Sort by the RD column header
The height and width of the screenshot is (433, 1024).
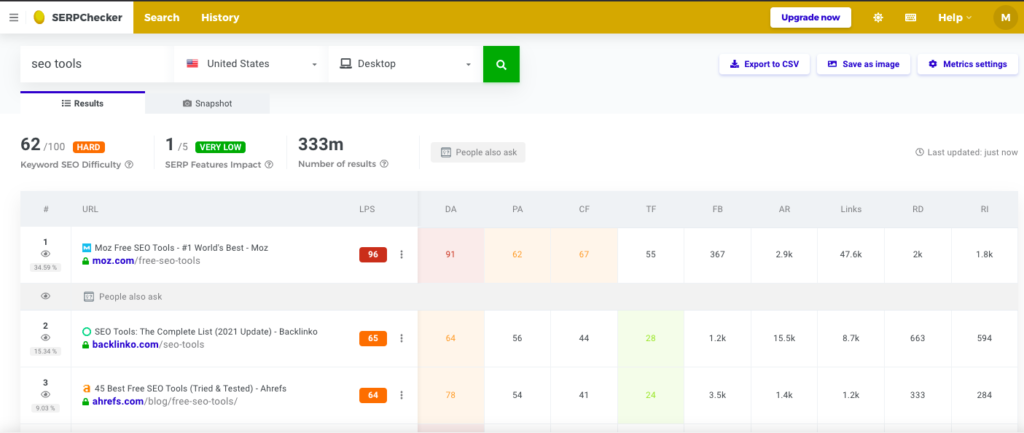918,210
